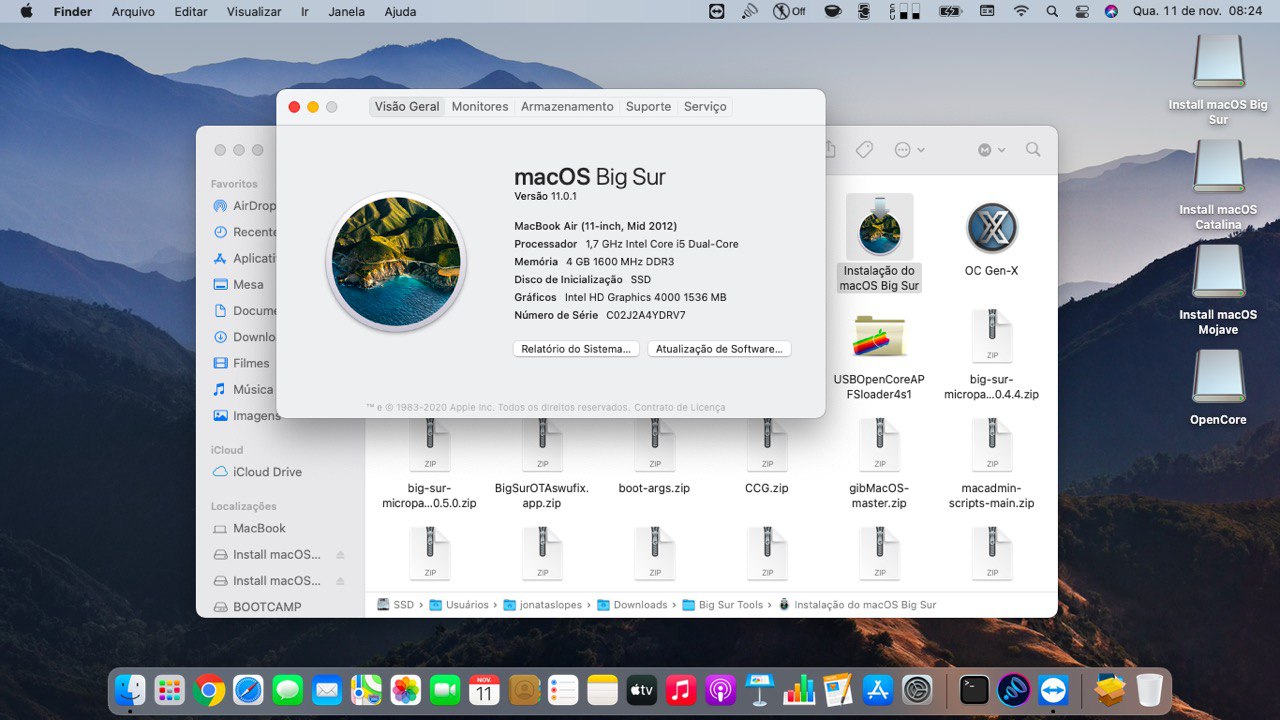
Task: Switch to the Suporte tab
Action: (648, 107)
